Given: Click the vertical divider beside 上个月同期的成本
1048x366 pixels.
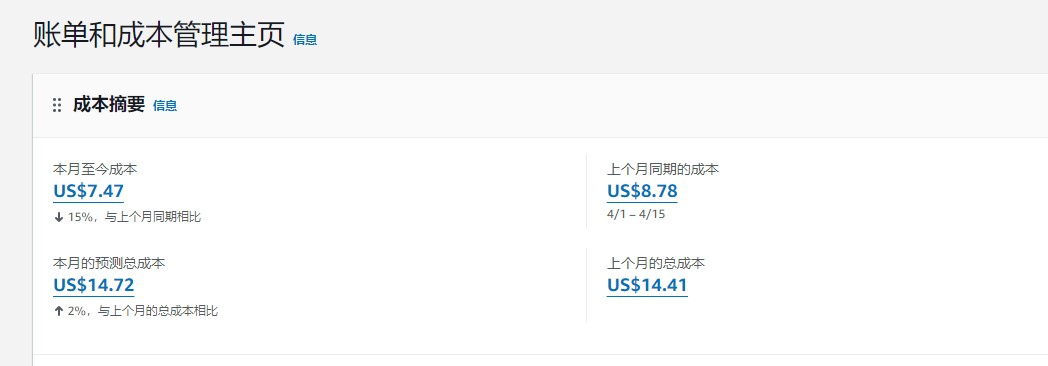Looking at the screenshot, I should 586,191.
